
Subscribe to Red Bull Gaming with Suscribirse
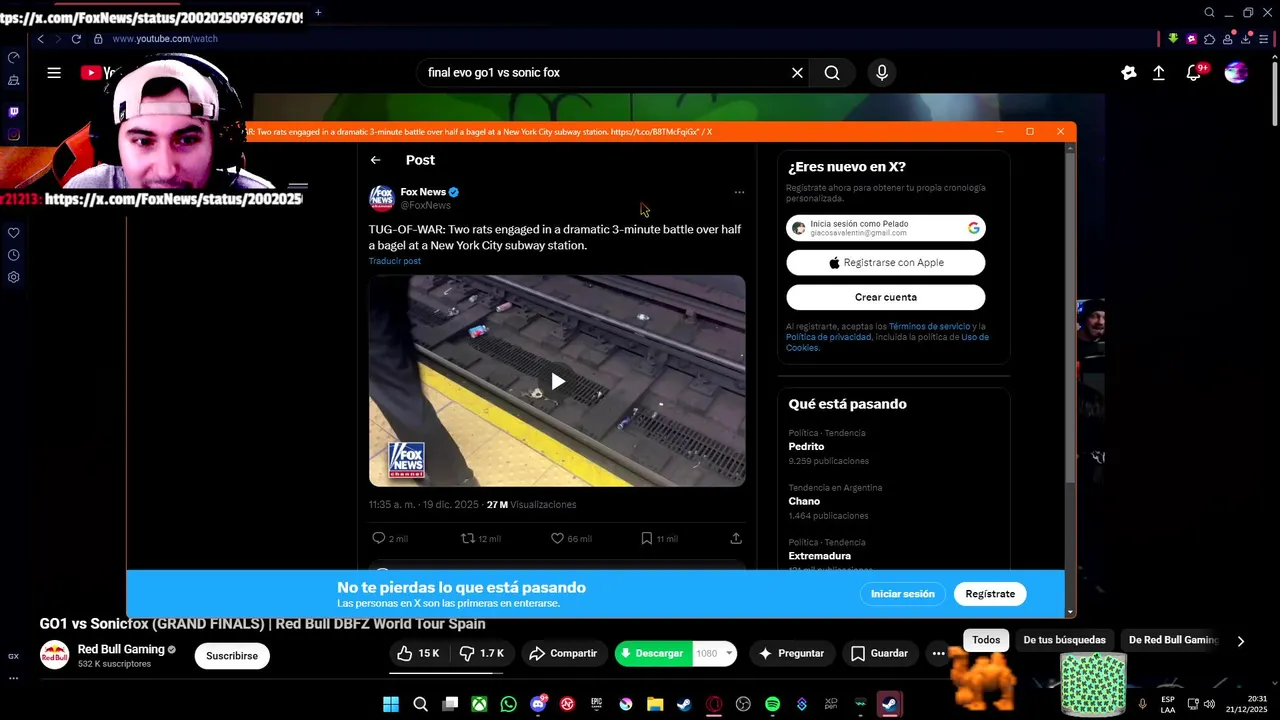(x=232, y=656)
